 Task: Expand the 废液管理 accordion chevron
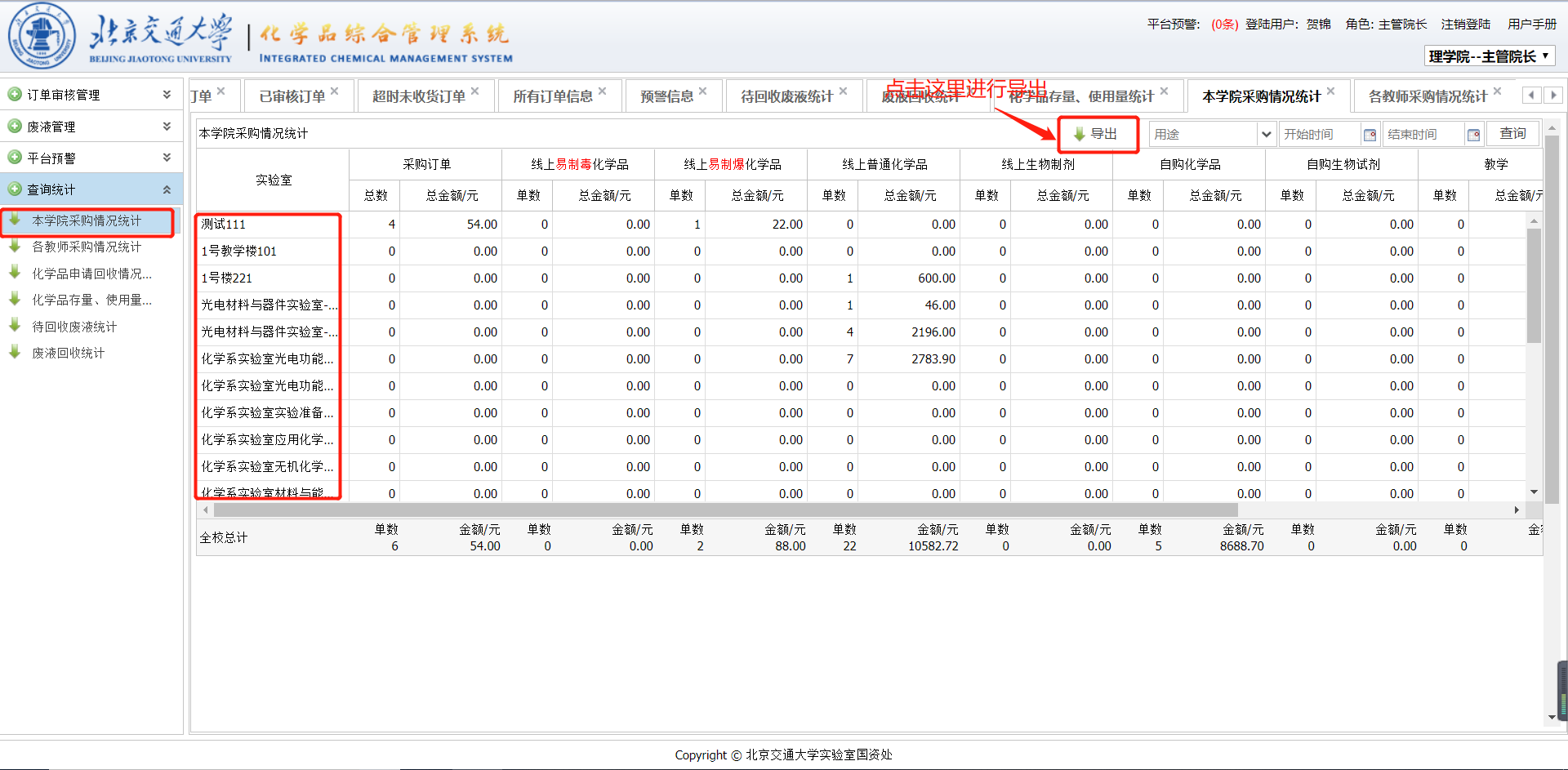click(167, 127)
